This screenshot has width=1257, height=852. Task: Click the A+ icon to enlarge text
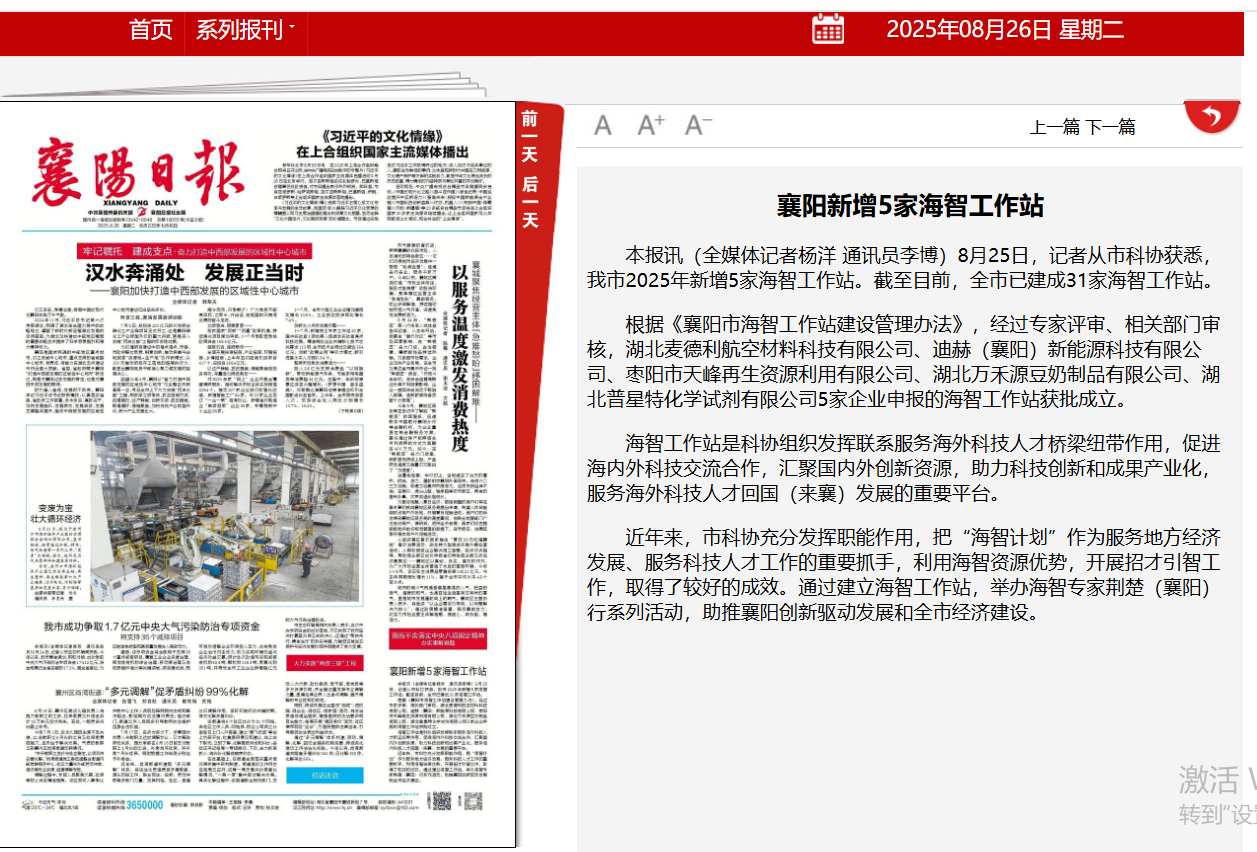point(651,123)
